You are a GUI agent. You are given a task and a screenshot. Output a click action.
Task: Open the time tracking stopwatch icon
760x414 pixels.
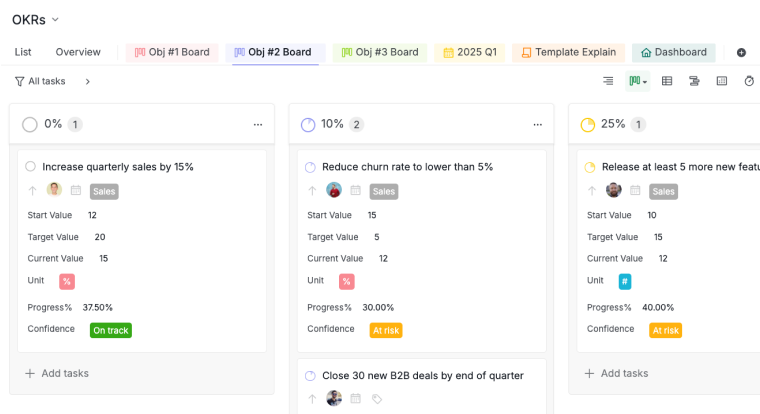click(x=749, y=81)
